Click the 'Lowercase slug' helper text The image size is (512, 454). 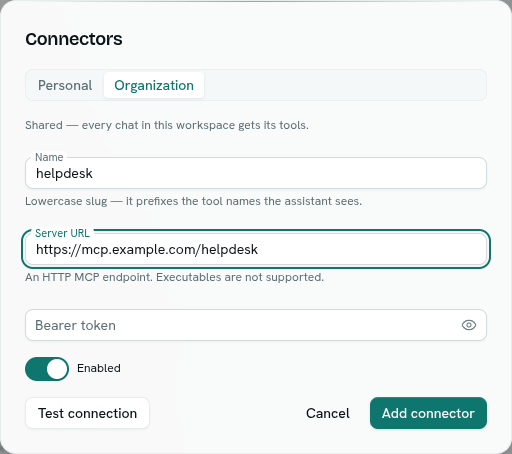194,201
